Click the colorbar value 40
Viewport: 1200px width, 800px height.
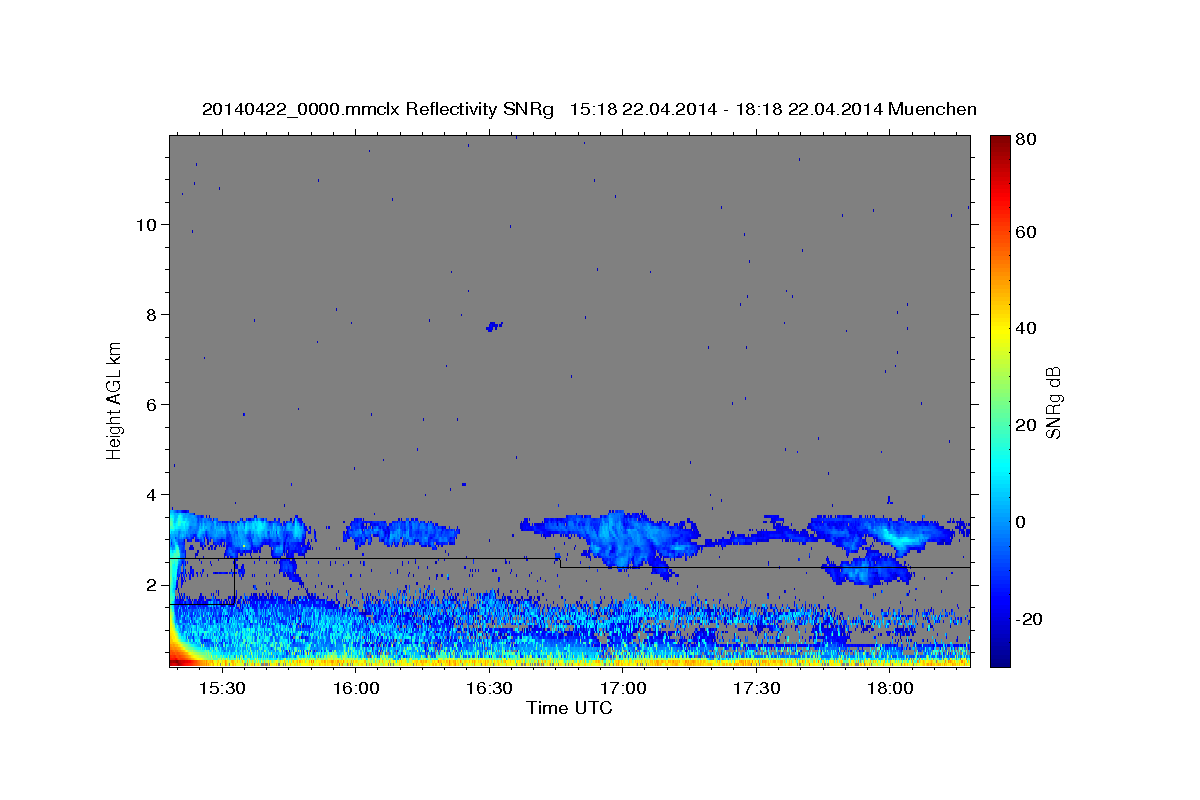pyautogui.click(x=1025, y=328)
